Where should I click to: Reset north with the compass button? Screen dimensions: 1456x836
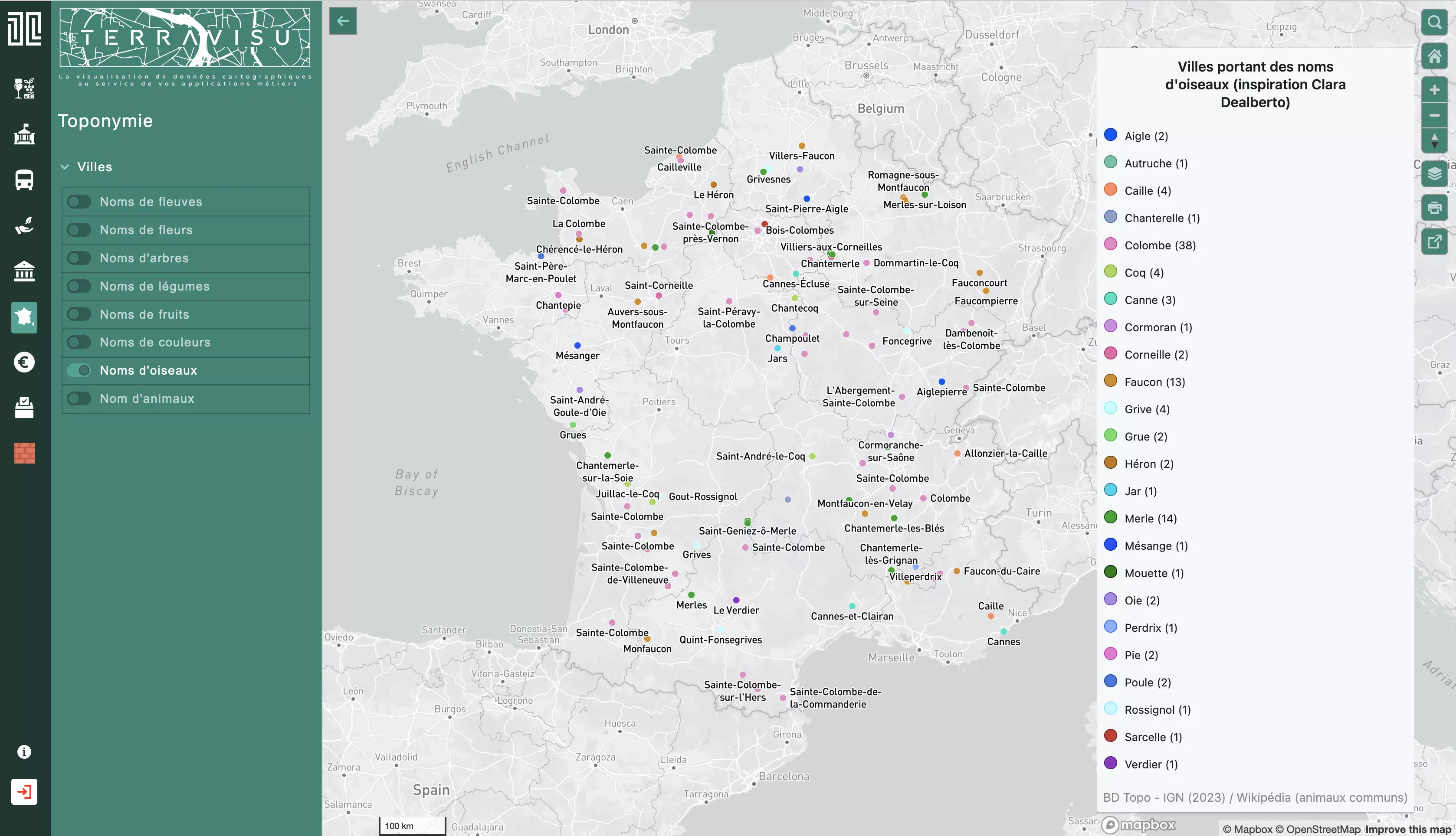(1434, 140)
